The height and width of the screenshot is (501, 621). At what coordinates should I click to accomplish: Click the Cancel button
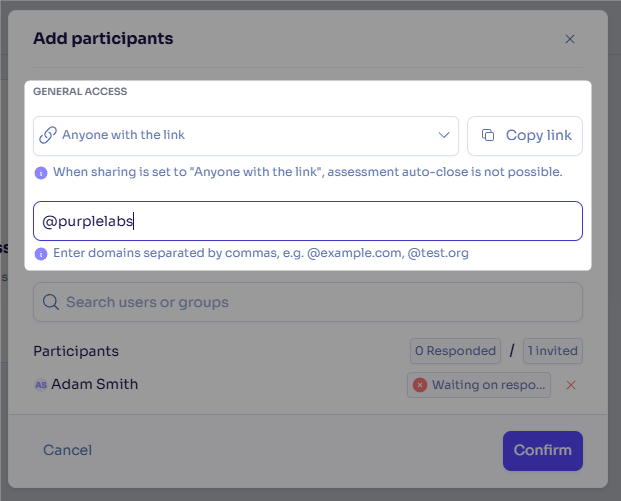click(67, 450)
